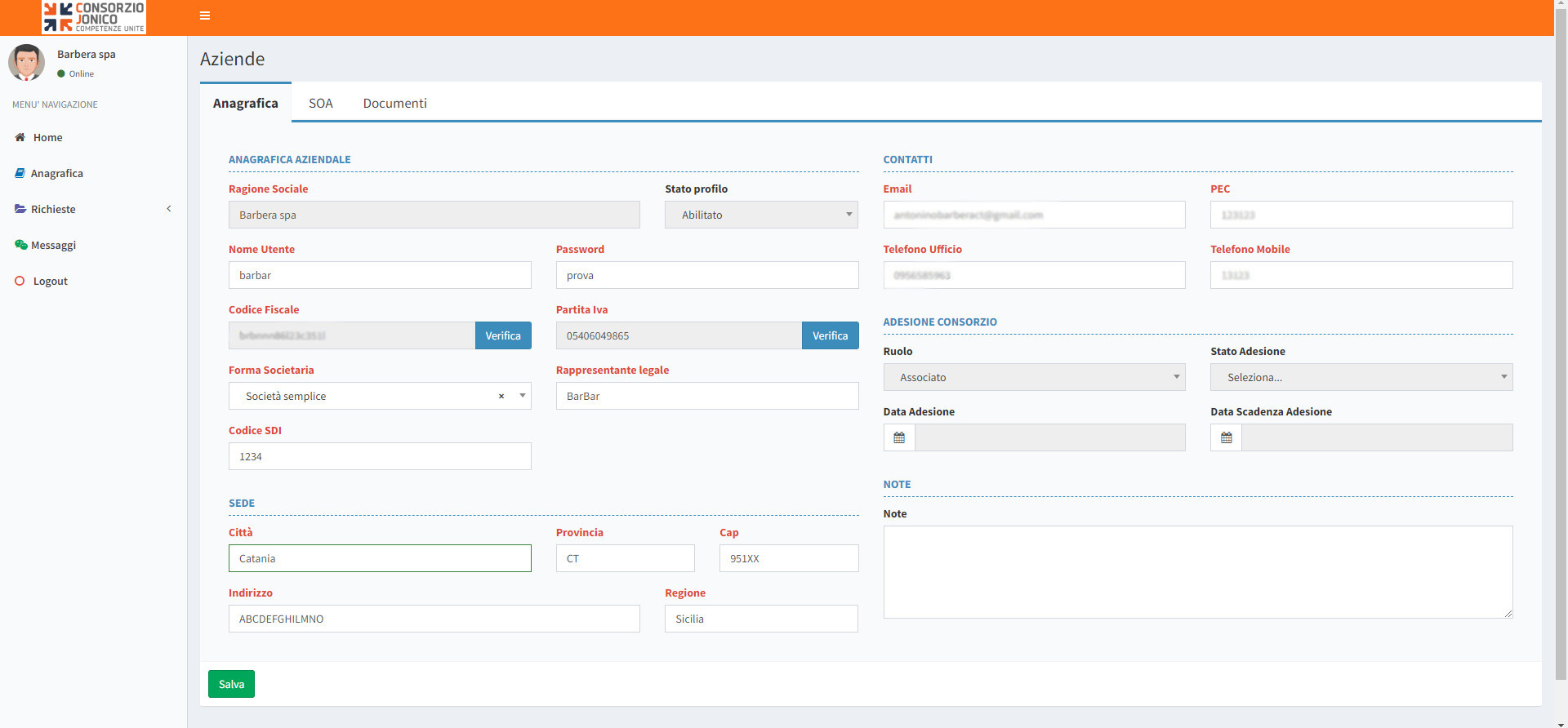Viewport: 1568px width, 728px height.
Task: Click the Messaggi chat icon
Action: 20,245
